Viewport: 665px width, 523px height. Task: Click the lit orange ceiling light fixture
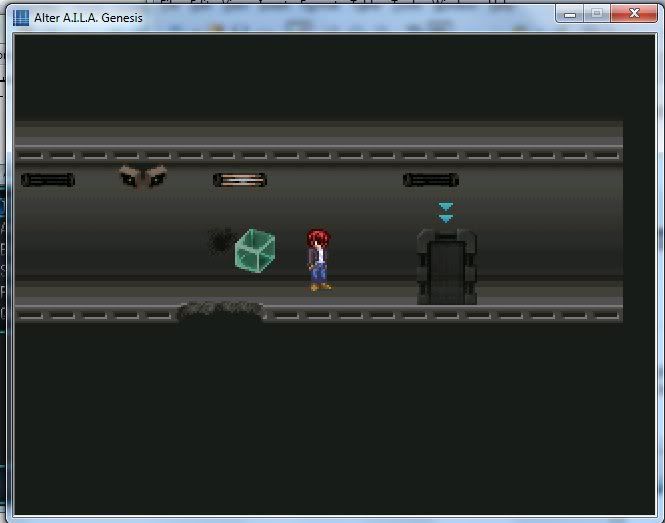240,180
